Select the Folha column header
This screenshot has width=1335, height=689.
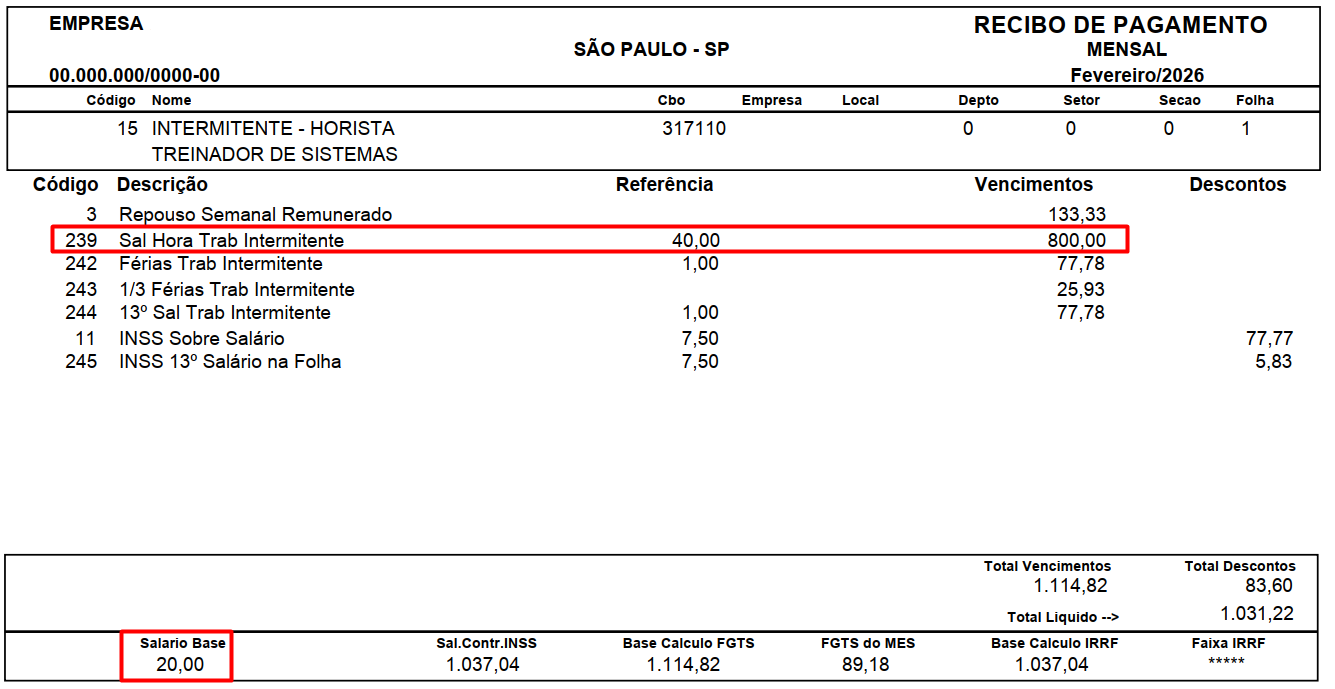1255,100
